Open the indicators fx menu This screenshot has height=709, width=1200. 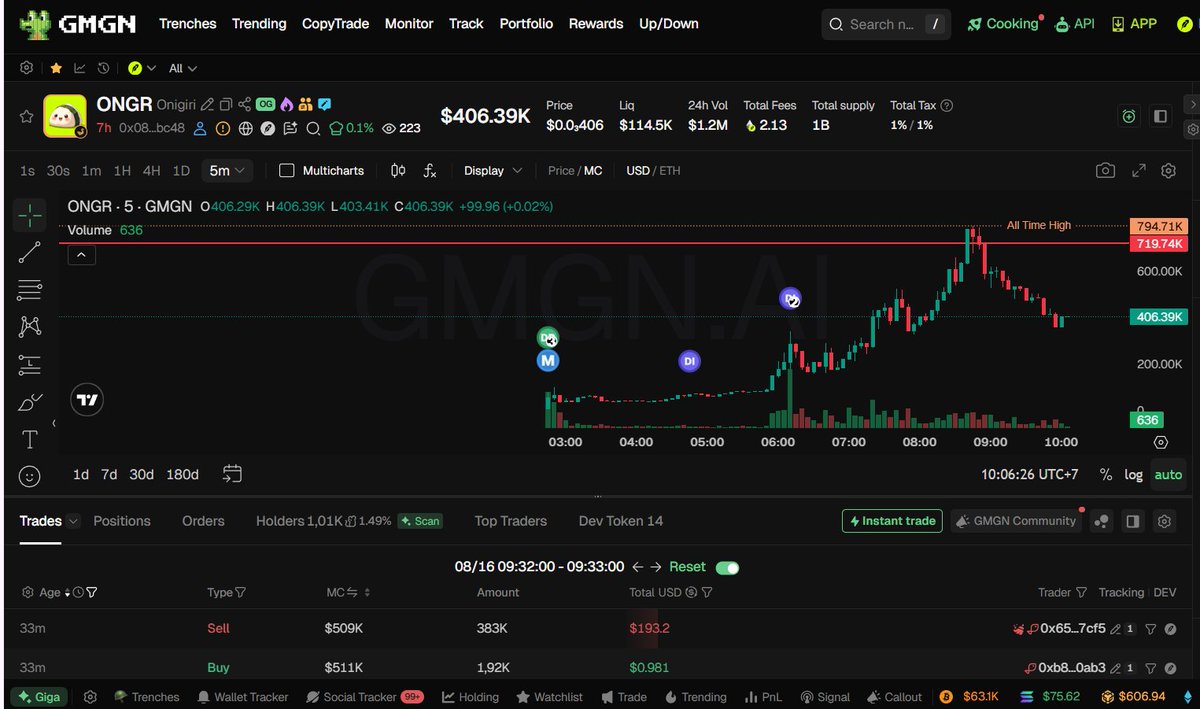430,171
